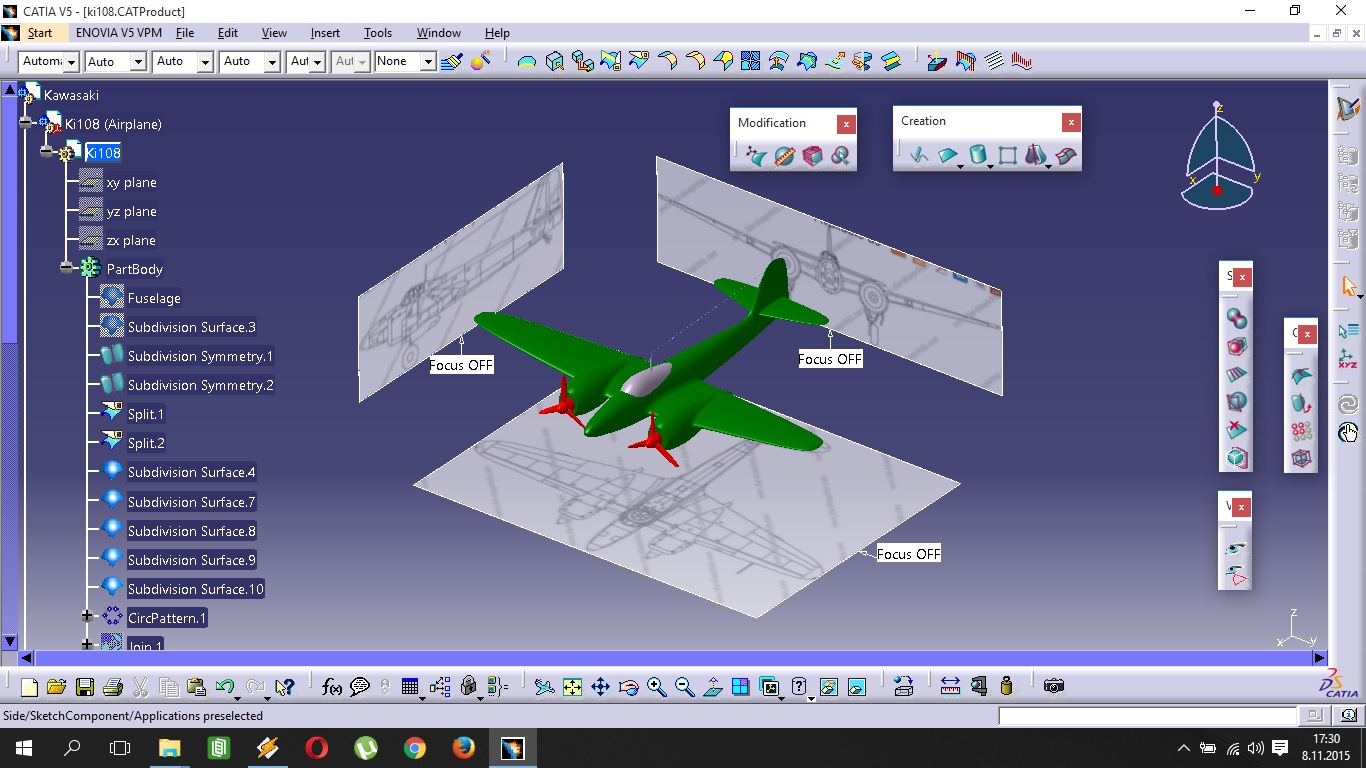Screen dimensions: 1366x768
Task: Collapse the Ki108 (Airplane) tree node
Action: click(26, 123)
